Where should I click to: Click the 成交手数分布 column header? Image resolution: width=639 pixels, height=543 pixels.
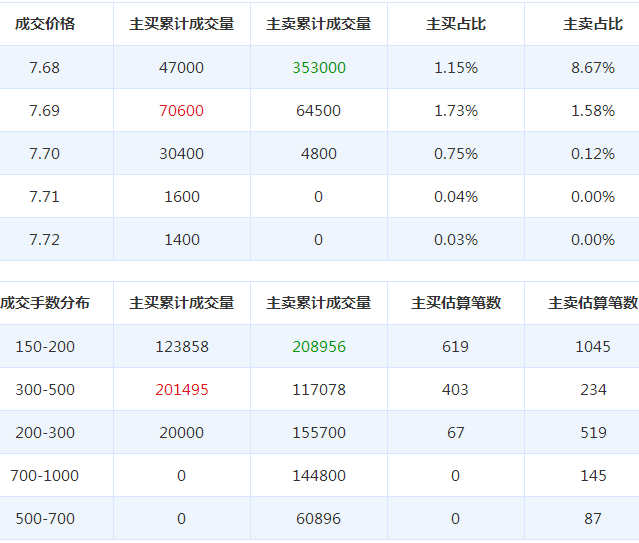click(x=45, y=303)
